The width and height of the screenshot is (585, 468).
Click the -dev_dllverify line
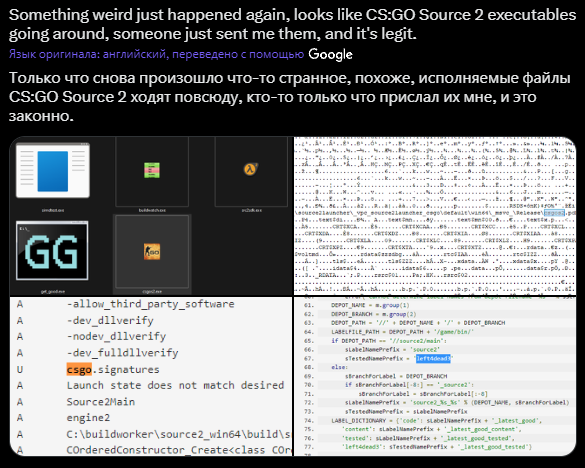110,320
